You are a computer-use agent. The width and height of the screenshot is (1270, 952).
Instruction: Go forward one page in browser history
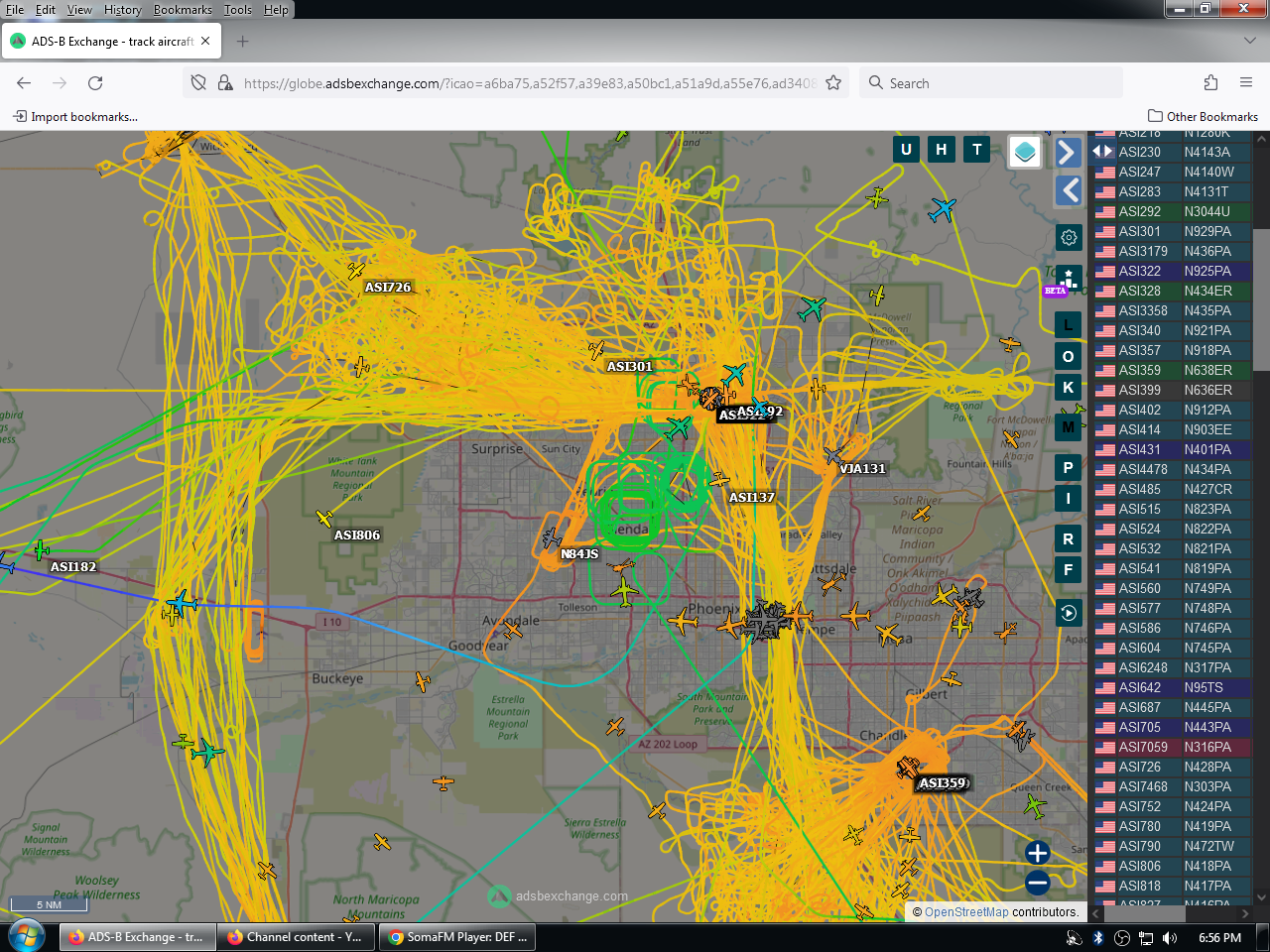[x=60, y=83]
